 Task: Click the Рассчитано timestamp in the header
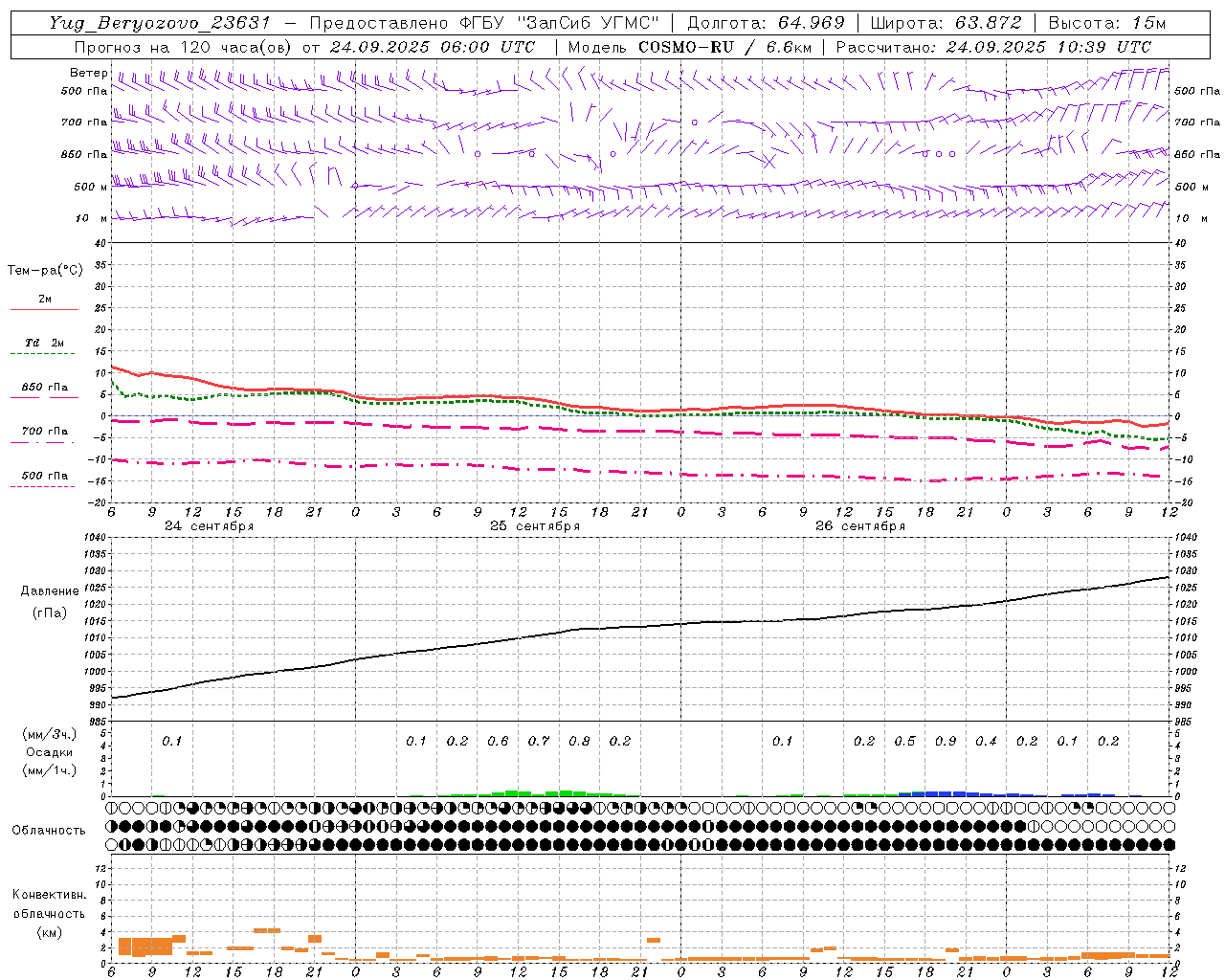point(993,47)
